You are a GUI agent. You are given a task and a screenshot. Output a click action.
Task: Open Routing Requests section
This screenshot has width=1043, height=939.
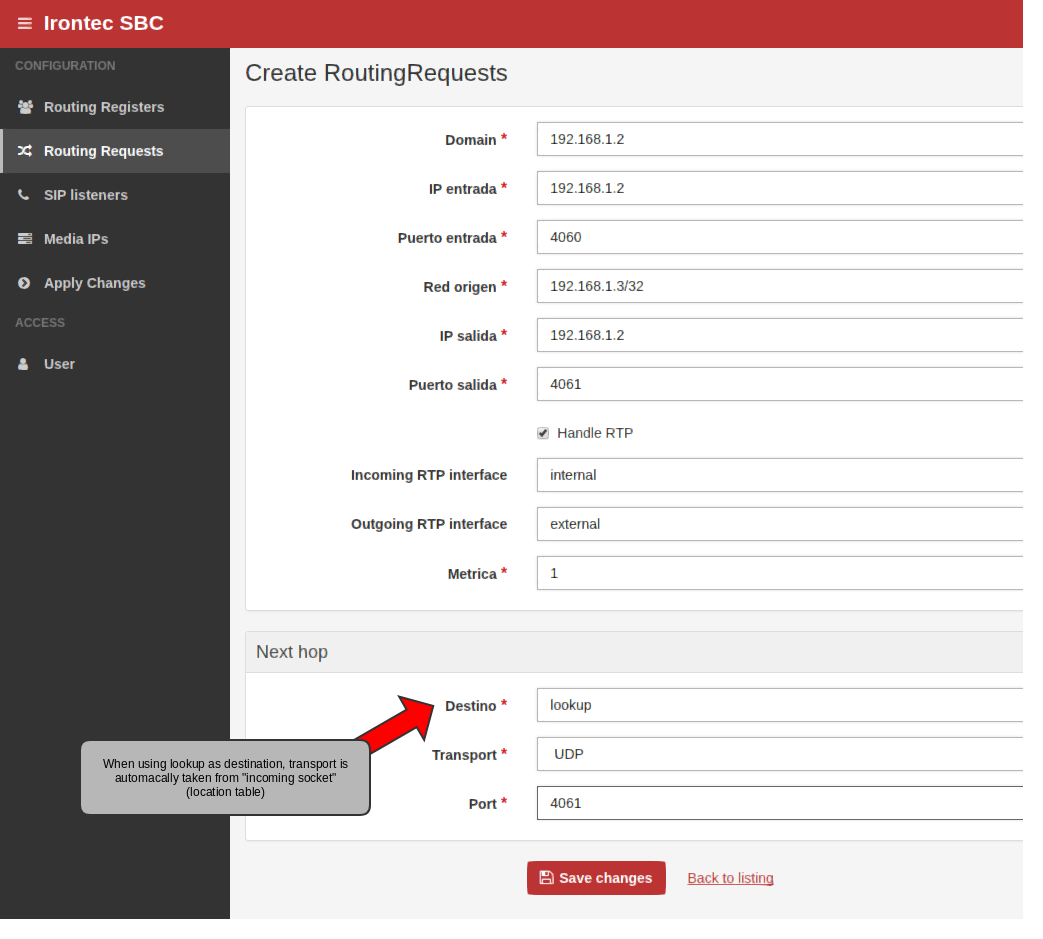115,151
